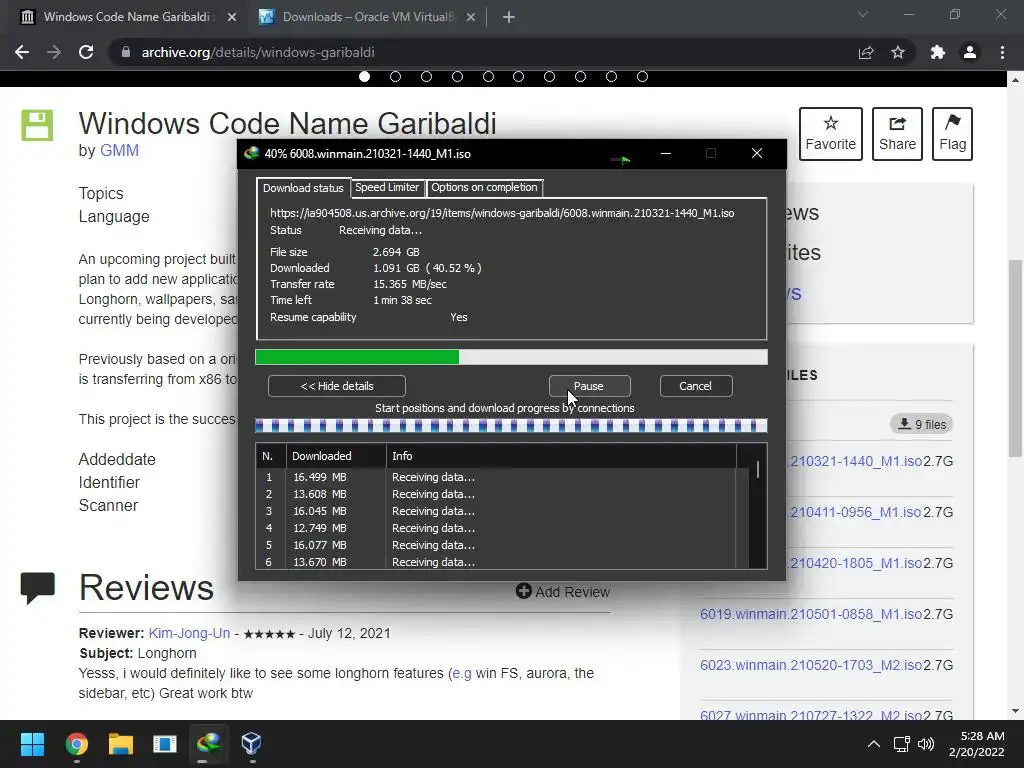Click the browser forward arrow
This screenshot has width=1024, height=768.
click(x=54, y=52)
